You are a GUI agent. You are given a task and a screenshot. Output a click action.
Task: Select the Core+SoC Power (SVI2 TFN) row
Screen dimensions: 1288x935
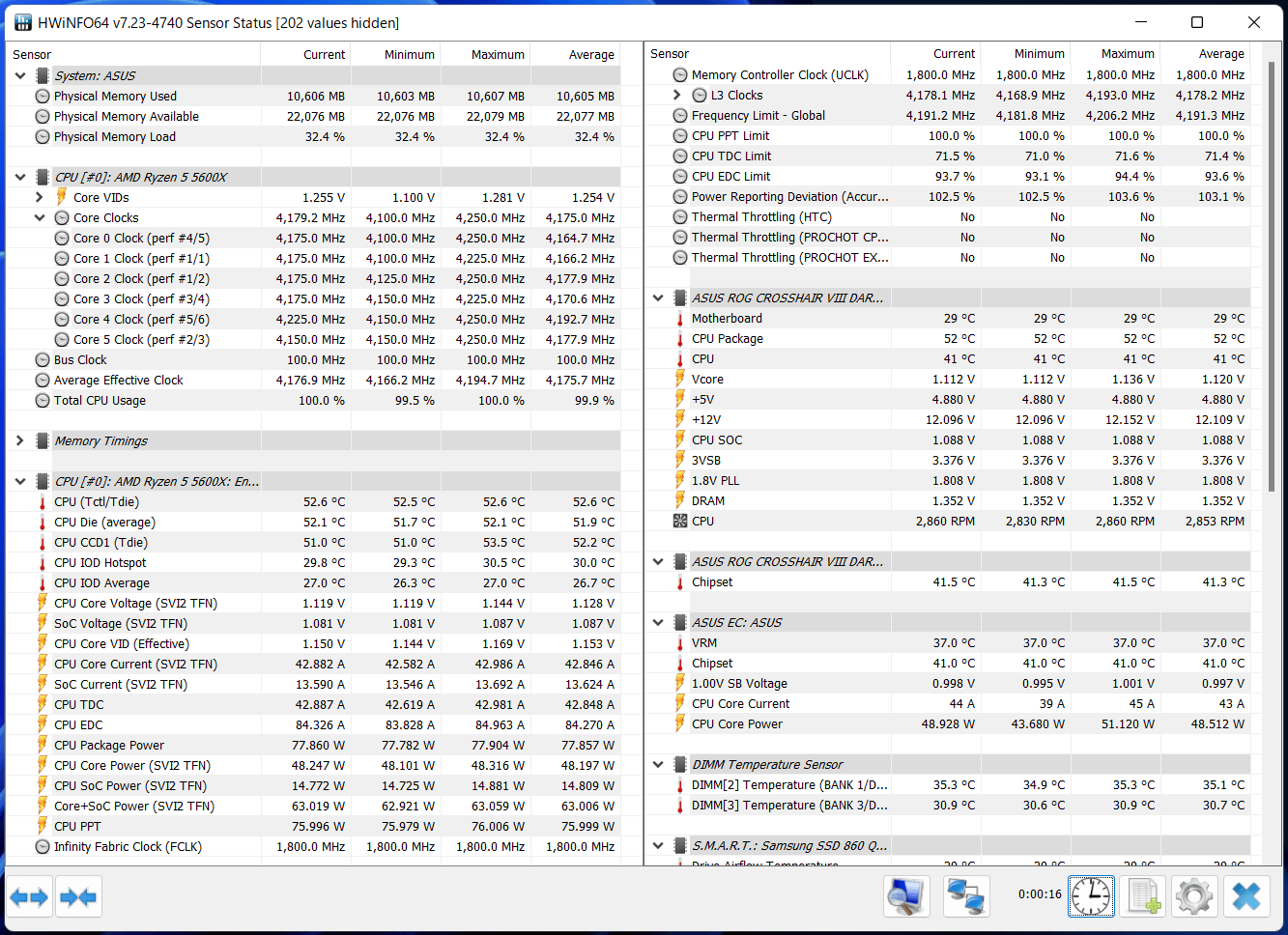point(314,807)
